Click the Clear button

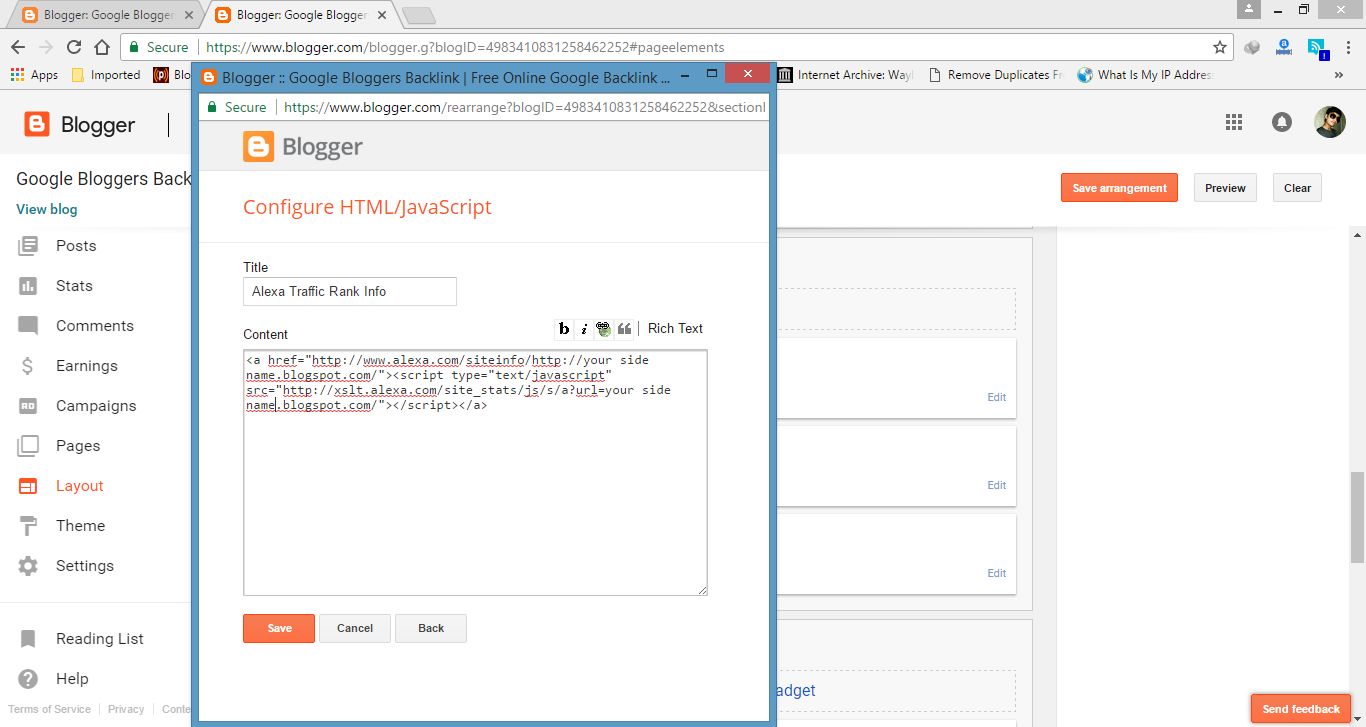1297,188
